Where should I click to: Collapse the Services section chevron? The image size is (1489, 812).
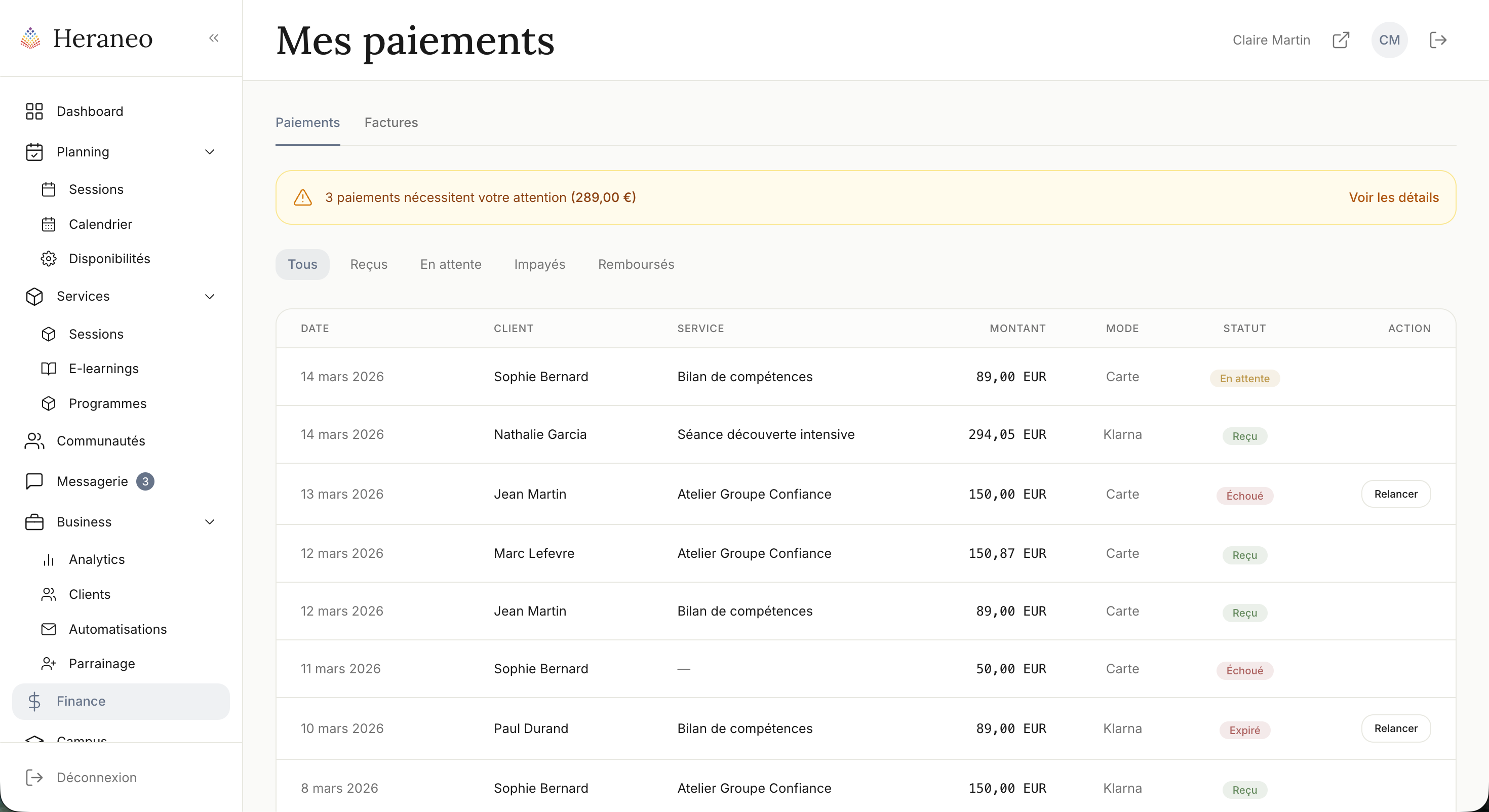pyautogui.click(x=210, y=297)
